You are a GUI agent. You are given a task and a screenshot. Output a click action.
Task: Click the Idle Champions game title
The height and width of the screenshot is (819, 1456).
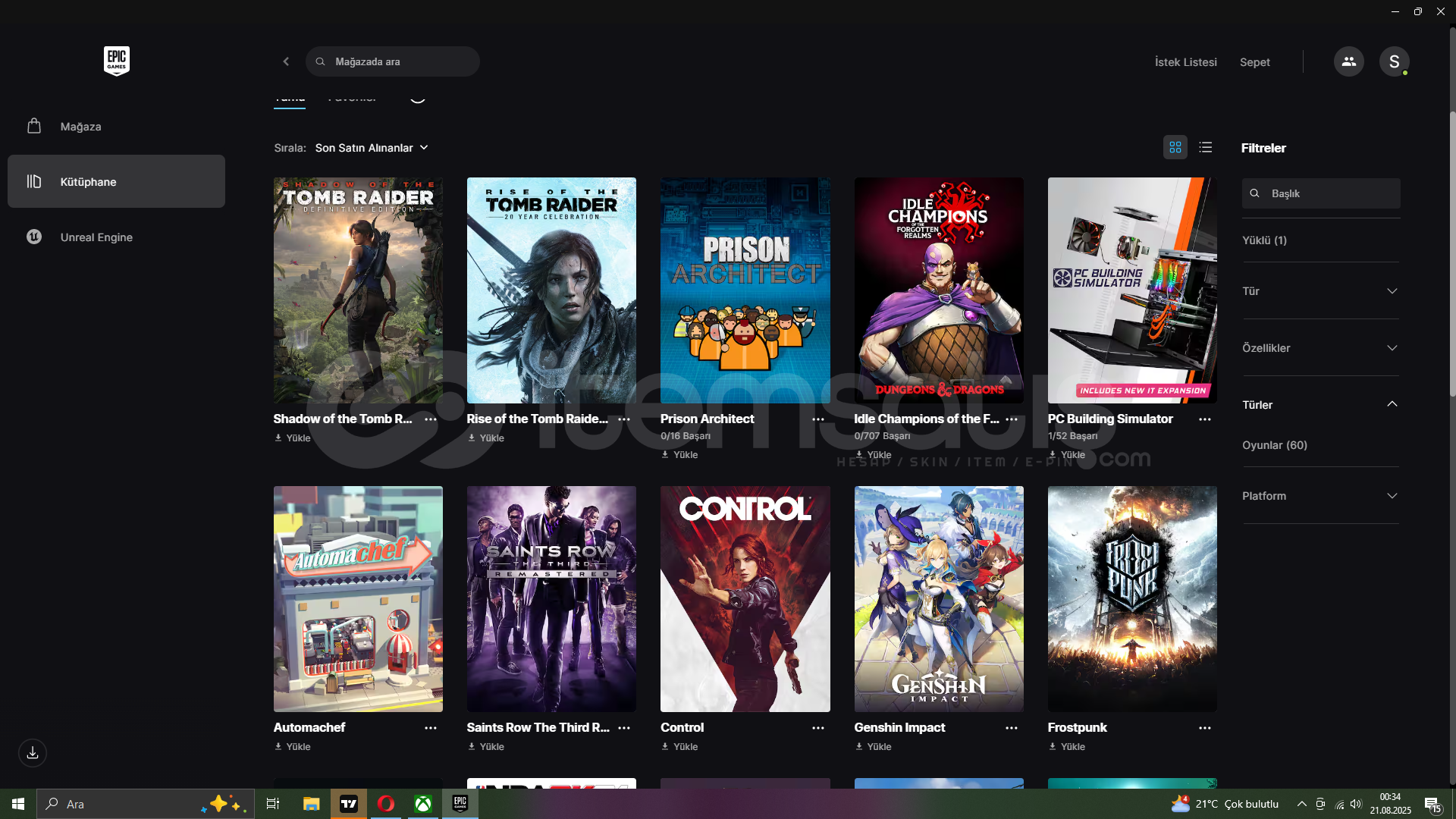pyautogui.click(x=927, y=419)
